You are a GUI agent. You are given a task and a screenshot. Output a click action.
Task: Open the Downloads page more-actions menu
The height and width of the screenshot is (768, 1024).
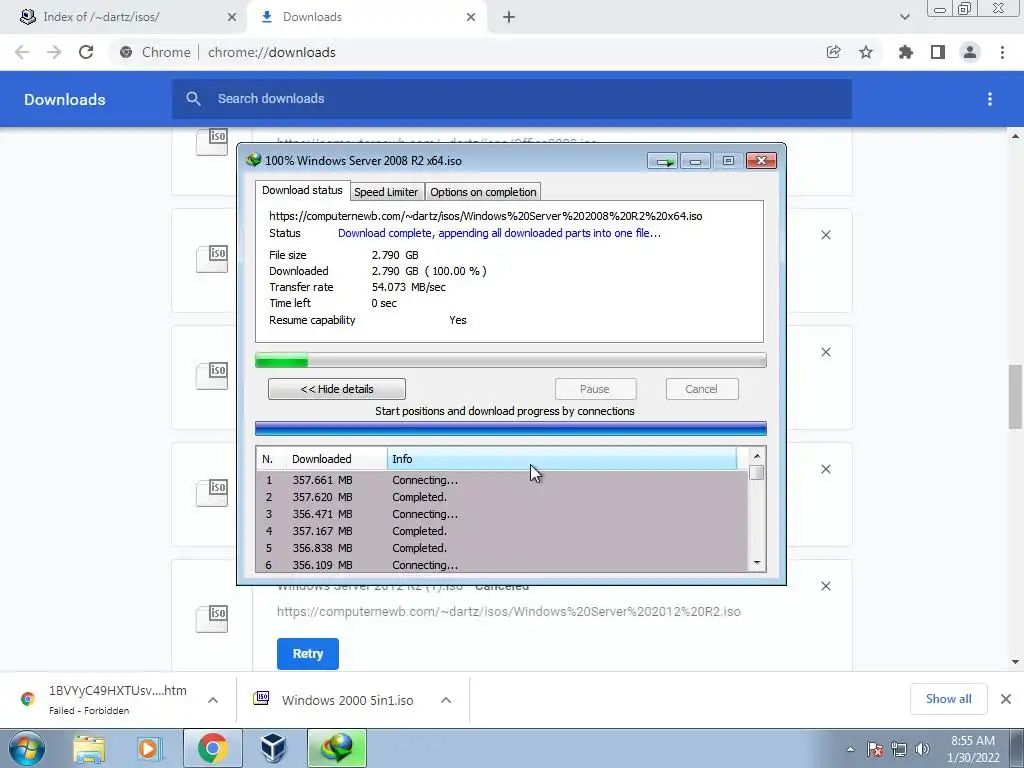(990, 99)
